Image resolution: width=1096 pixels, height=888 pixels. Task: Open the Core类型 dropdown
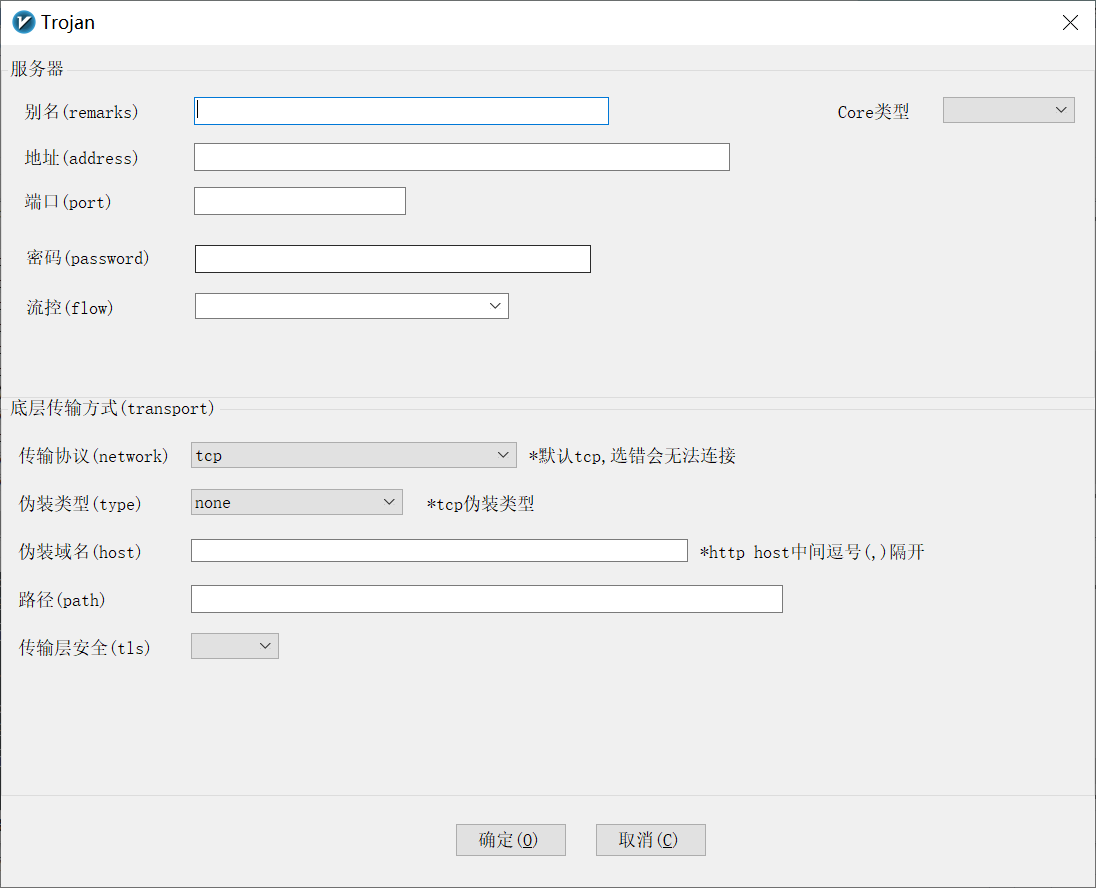pos(1009,110)
